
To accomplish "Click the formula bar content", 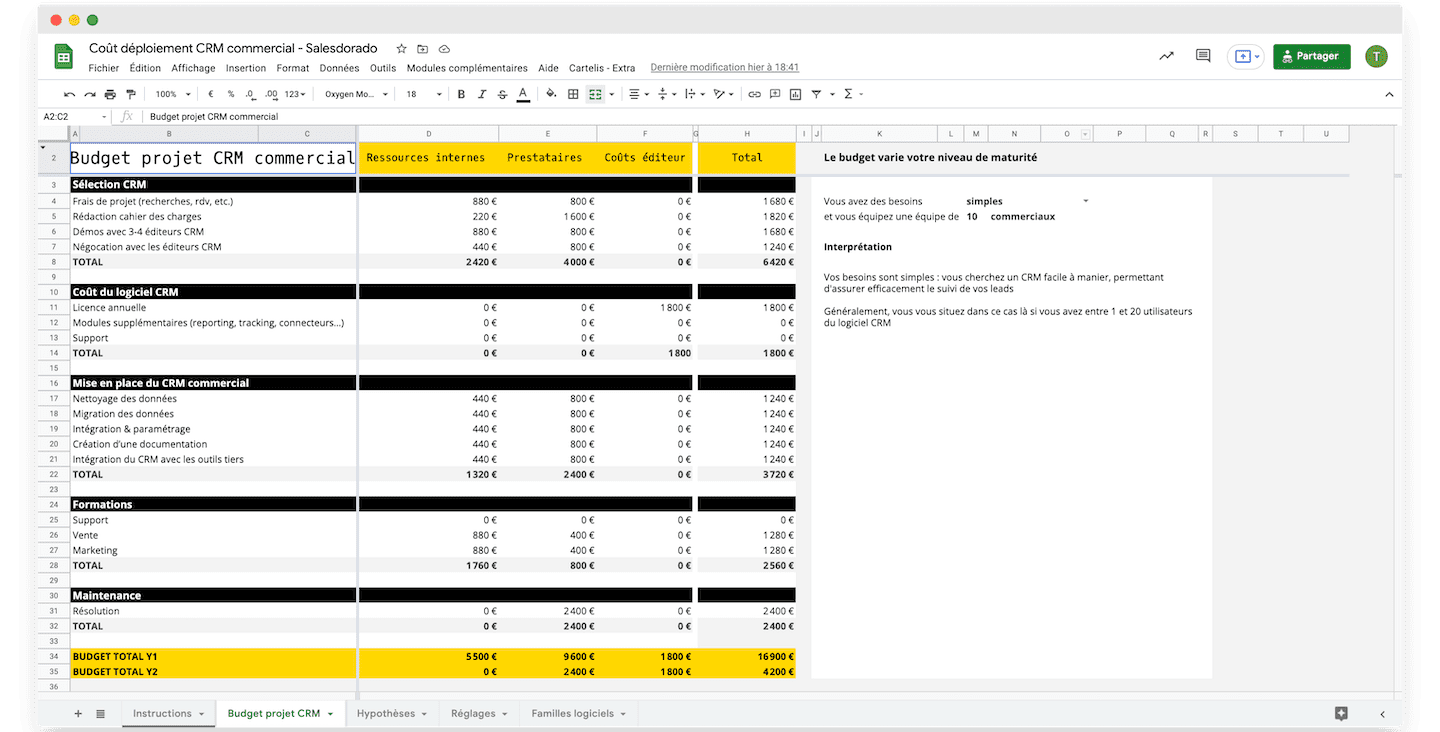I will click(x=214, y=117).
